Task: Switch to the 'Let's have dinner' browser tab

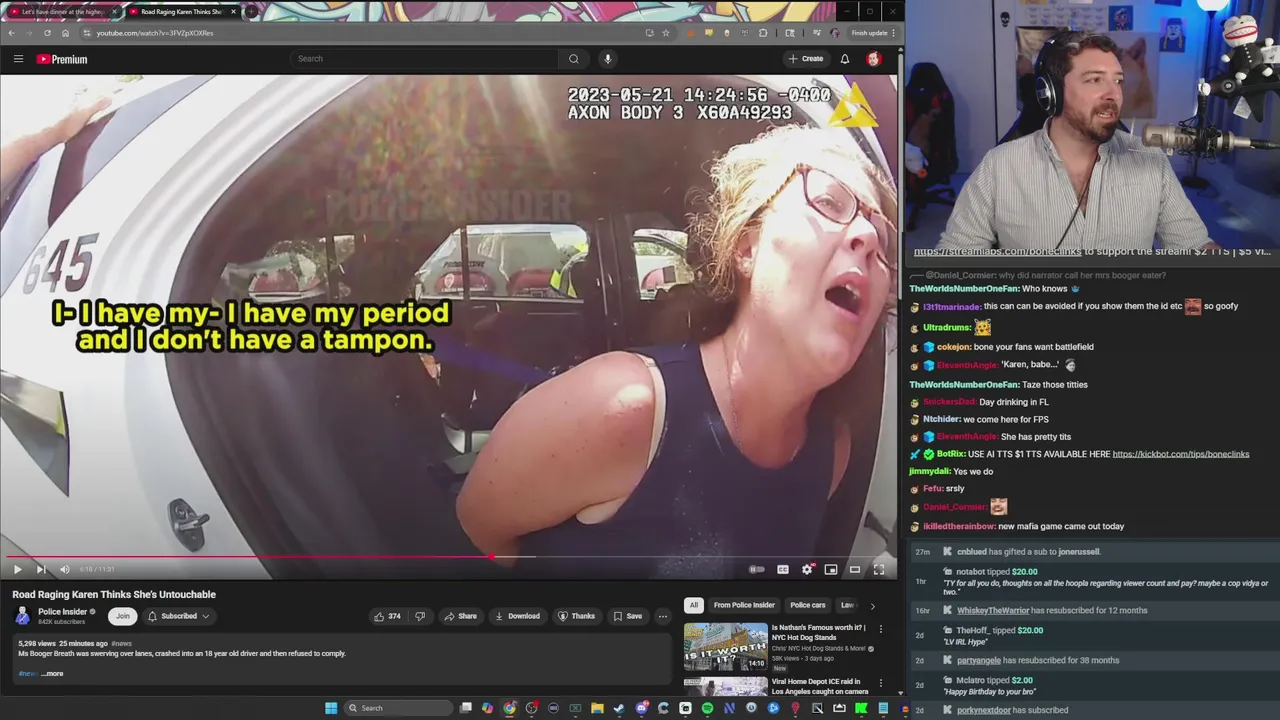Action: tap(62, 12)
